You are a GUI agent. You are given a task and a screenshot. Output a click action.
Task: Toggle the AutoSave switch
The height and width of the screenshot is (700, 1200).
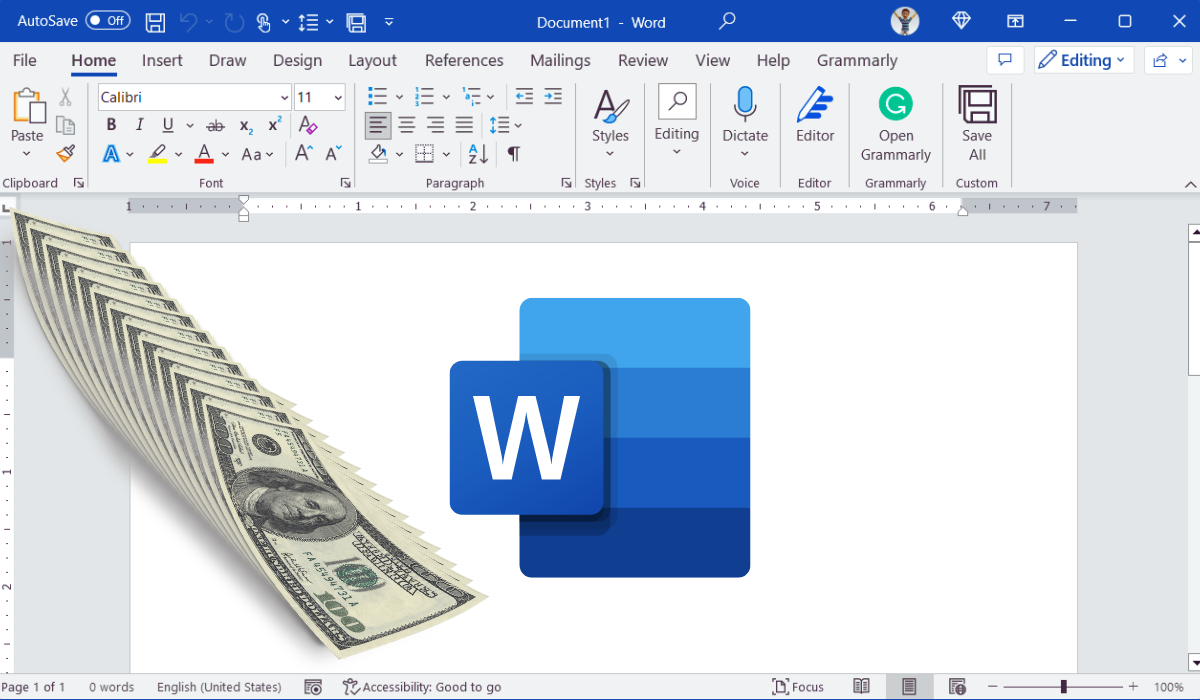coord(107,21)
